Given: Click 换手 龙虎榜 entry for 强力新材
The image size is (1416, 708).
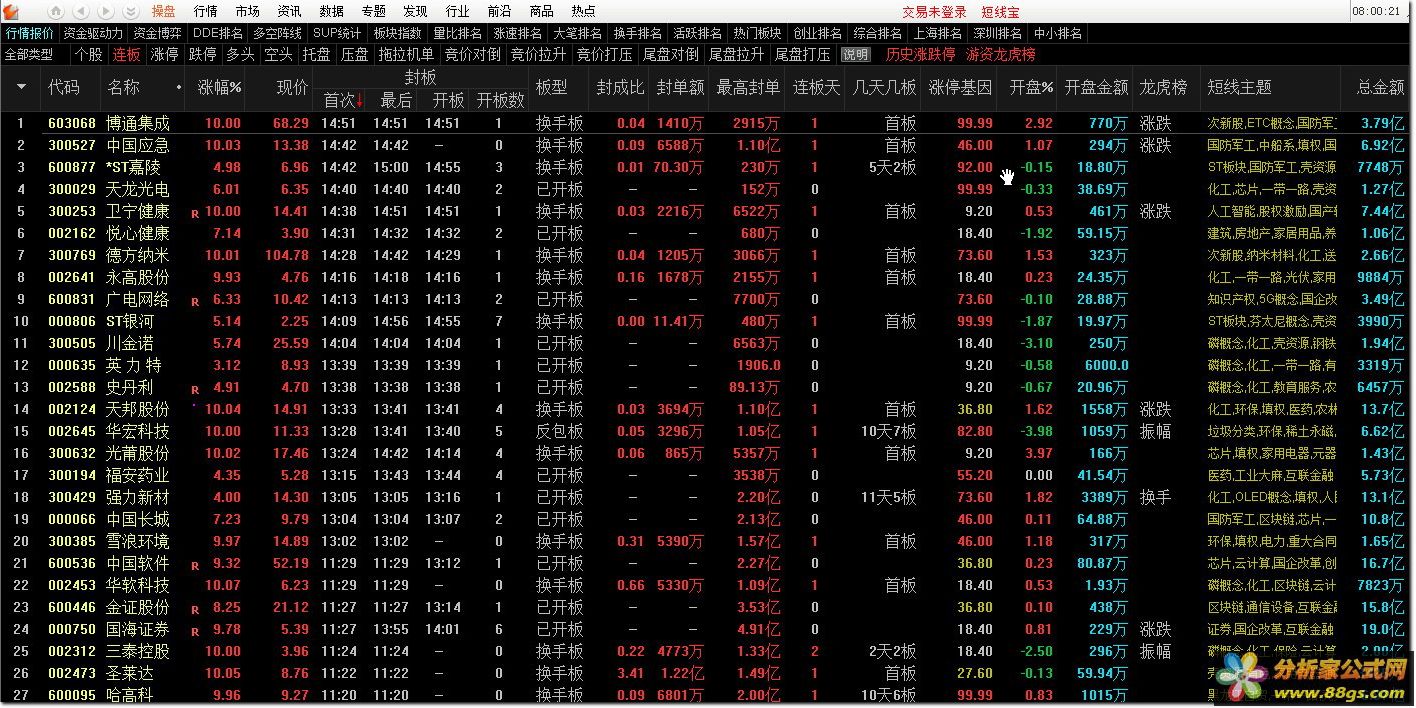Looking at the screenshot, I should [x=1155, y=498].
